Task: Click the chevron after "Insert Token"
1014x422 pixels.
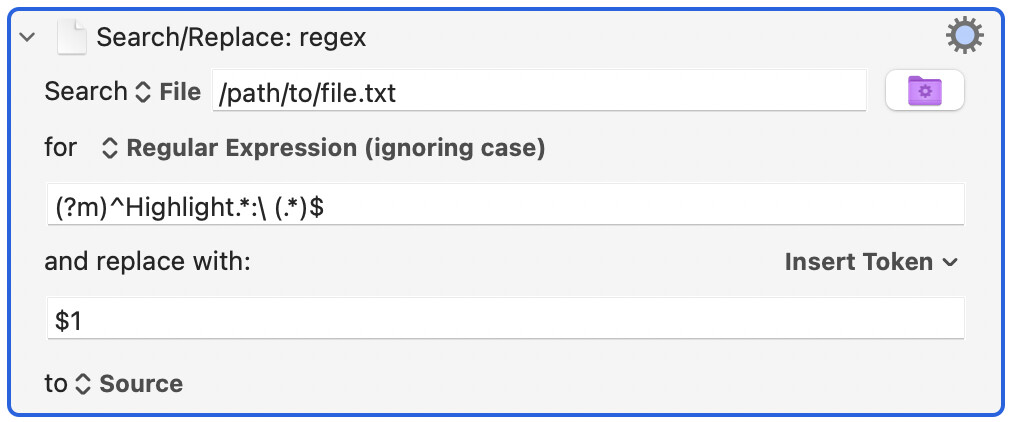Action: 949,263
